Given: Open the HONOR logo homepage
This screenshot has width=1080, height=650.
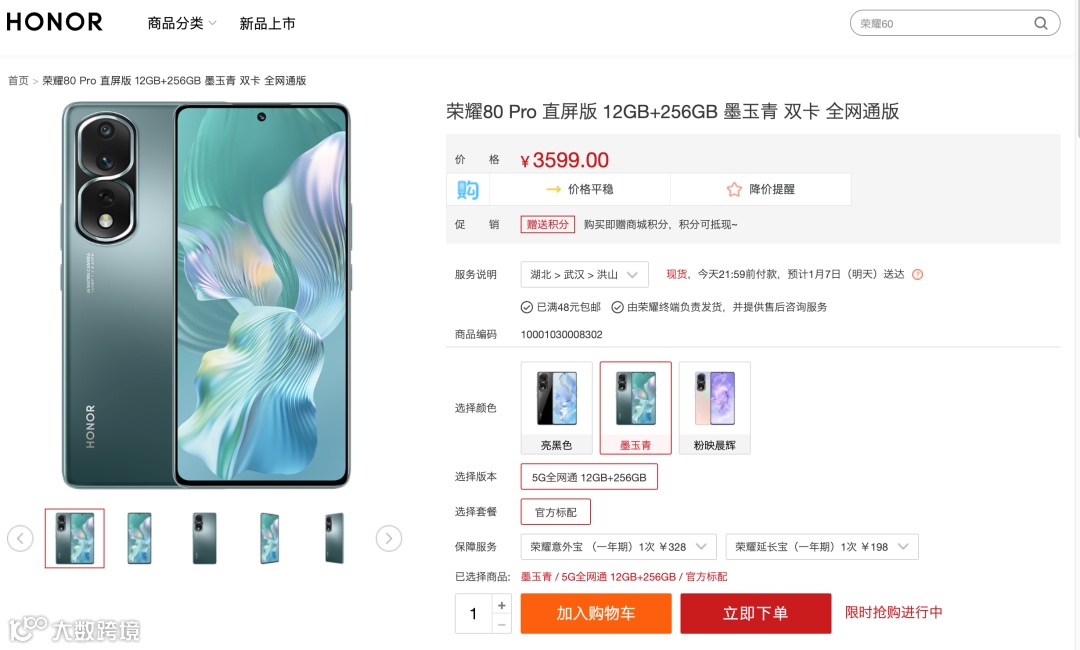Looking at the screenshot, I should click(54, 22).
